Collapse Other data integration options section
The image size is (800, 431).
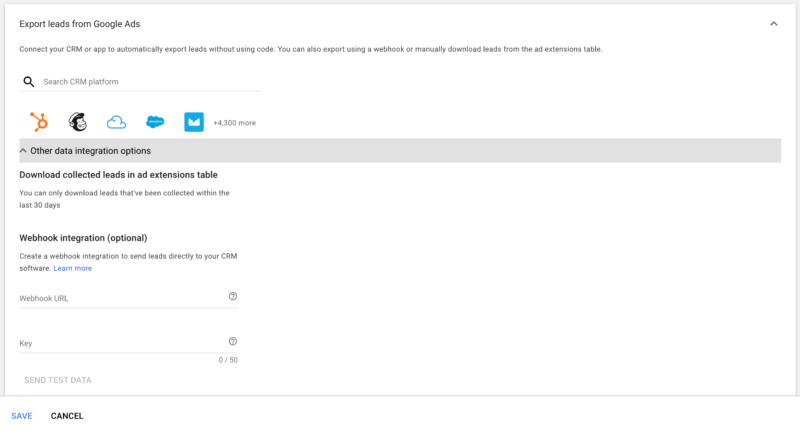point(23,151)
